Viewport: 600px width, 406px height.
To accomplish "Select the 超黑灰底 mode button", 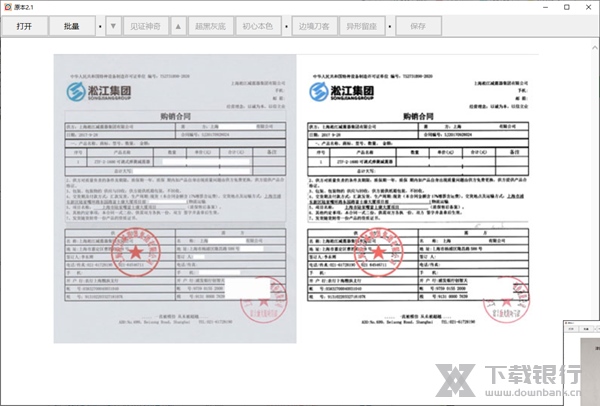I will point(210,26).
